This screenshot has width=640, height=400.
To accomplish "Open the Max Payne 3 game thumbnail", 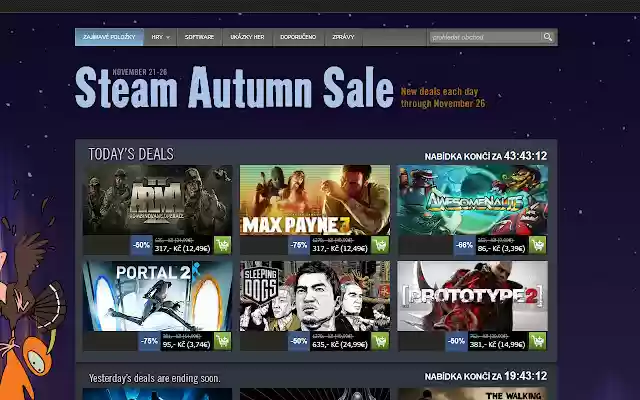I will coord(315,200).
